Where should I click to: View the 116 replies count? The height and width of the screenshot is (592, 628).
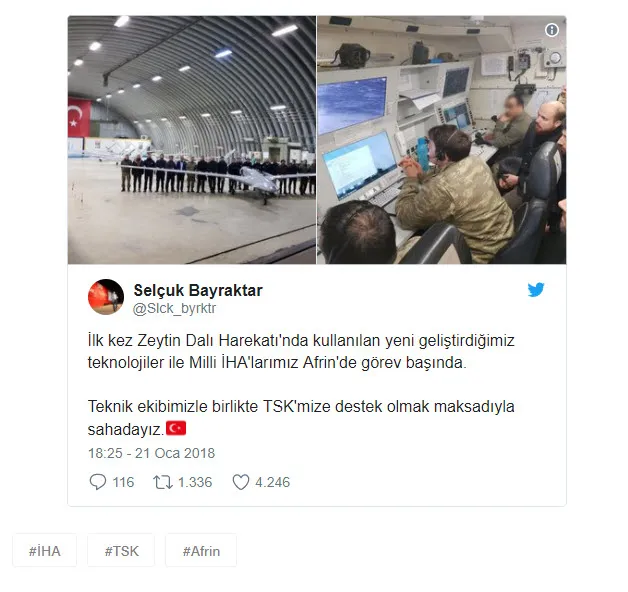pos(123,482)
